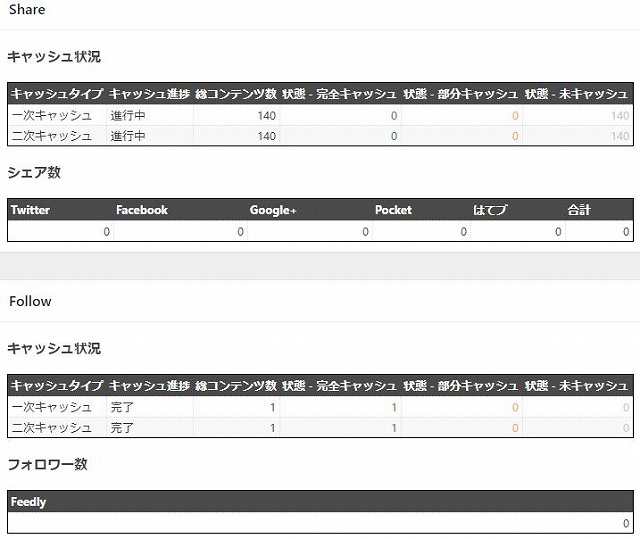Click the share count under Facebook
640x539 pixels.
240,232
